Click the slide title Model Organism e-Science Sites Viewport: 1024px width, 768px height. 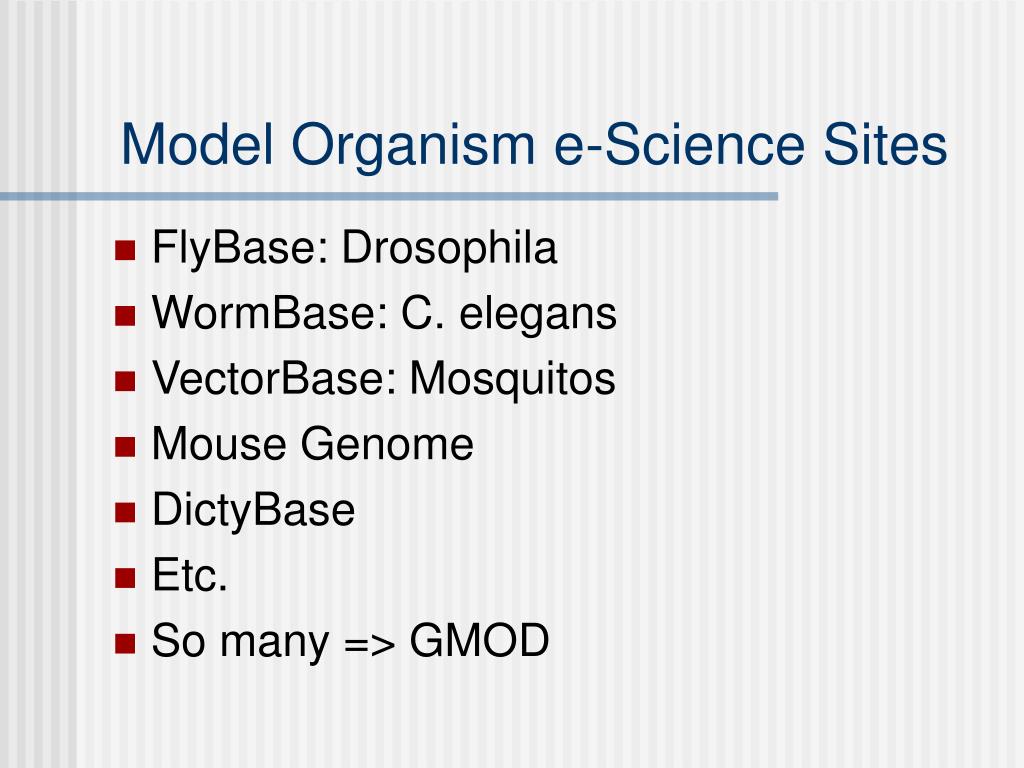coord(534,146)
